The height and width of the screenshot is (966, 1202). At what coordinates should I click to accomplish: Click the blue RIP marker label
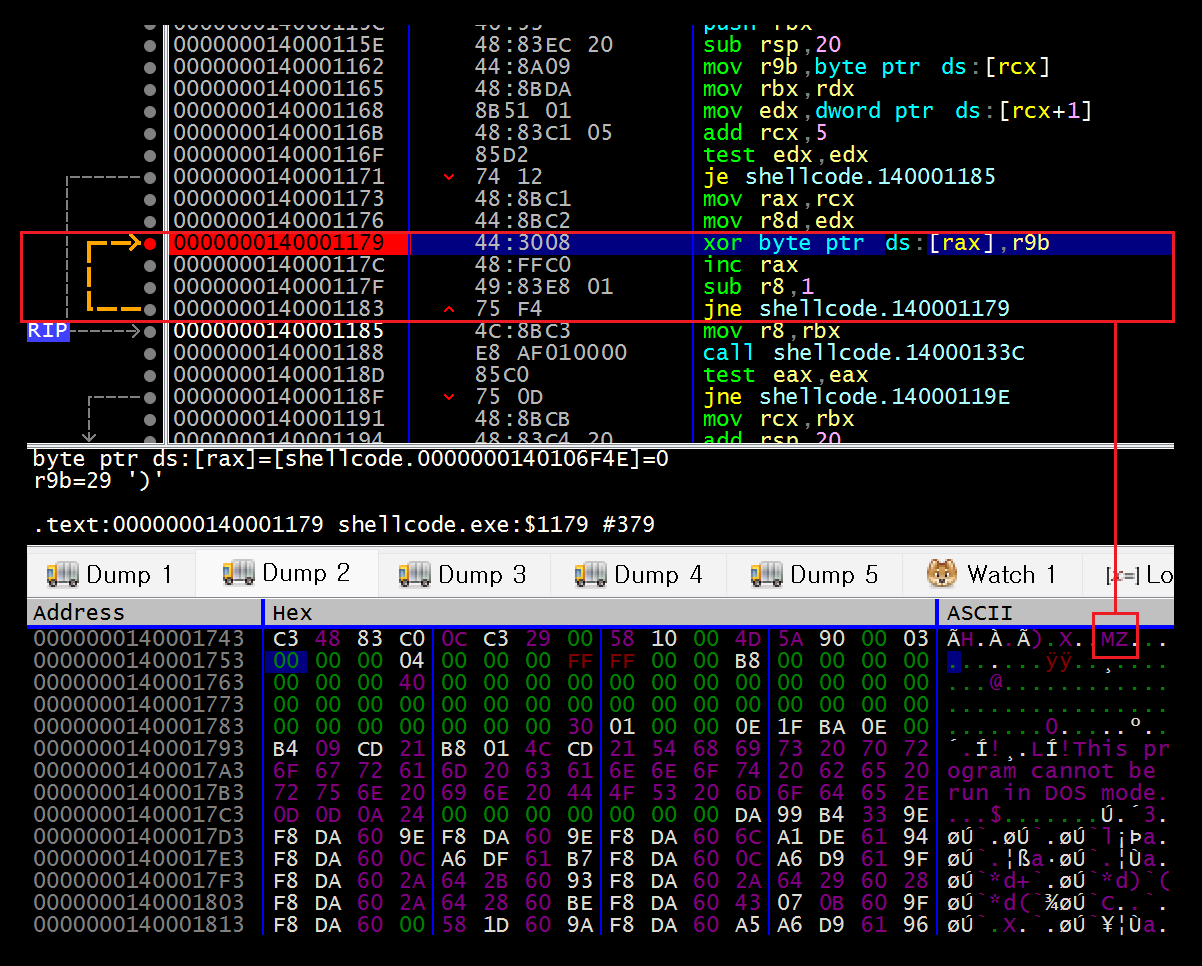(47, 331)
